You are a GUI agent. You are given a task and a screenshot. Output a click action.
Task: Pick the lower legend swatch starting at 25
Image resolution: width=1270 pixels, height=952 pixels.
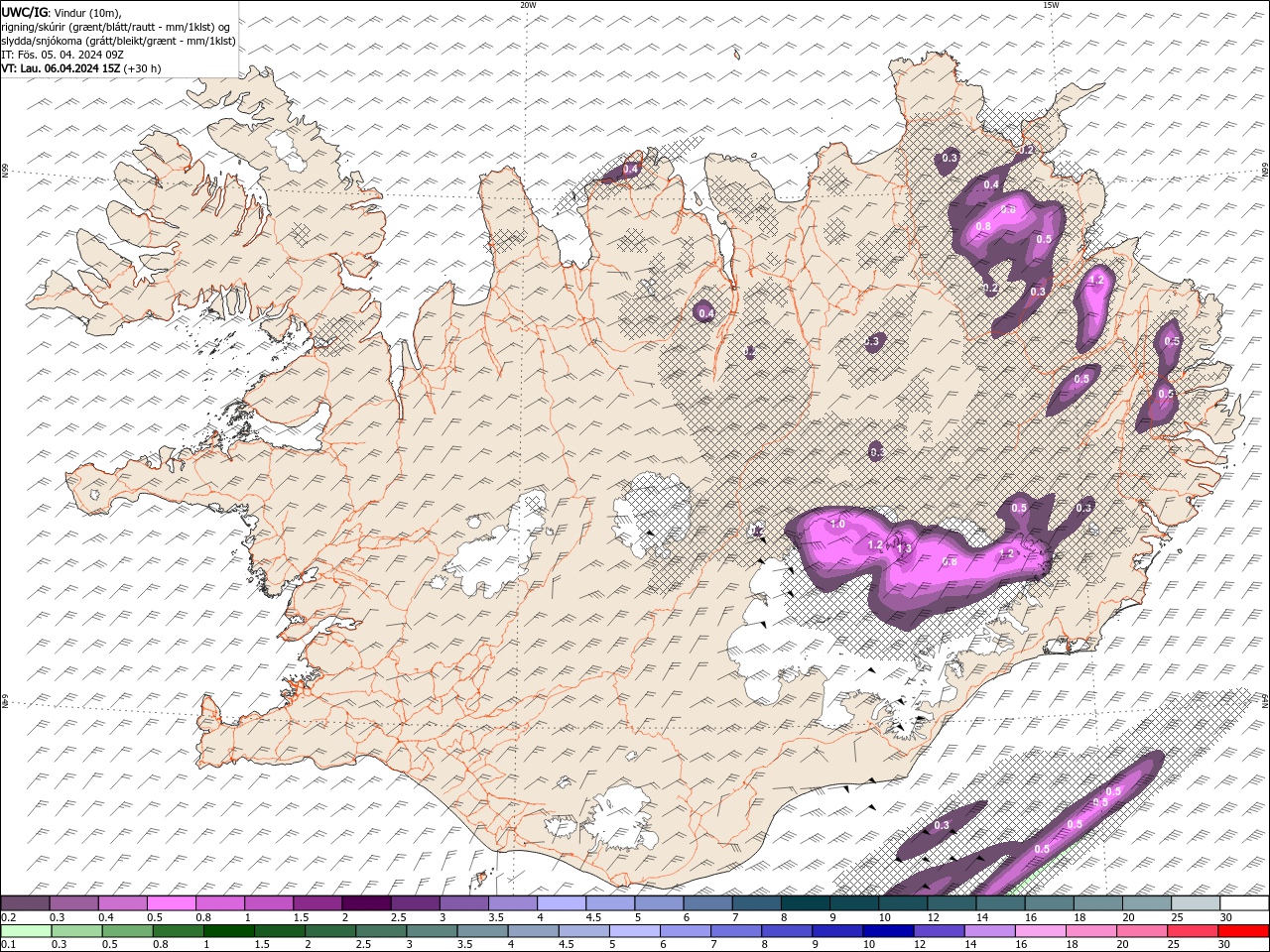[x=1192, y=931]
